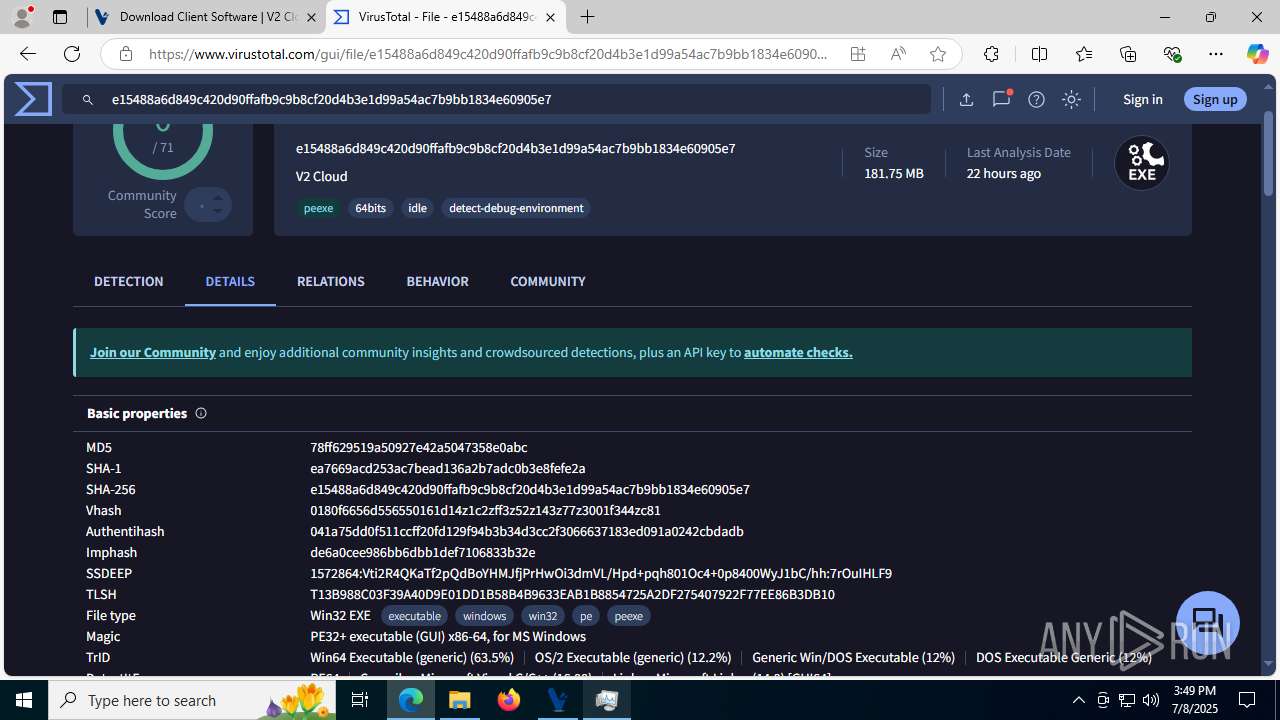Click the executable file type tag
This screenshot has height=720, width=1280.
[x=414, y=616]
